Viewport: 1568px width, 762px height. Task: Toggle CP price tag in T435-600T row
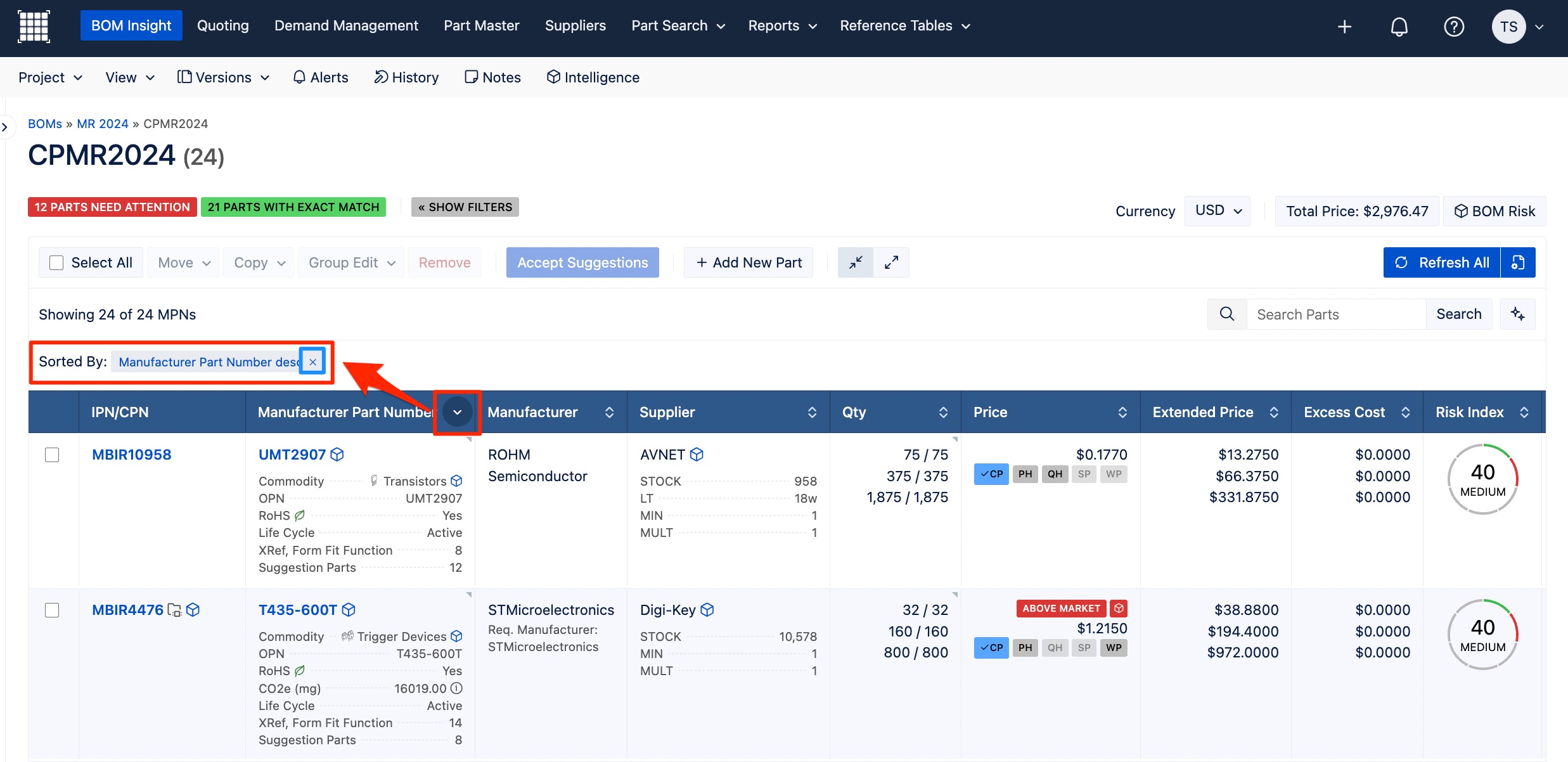pyautogui.click(x=991, y=648)
